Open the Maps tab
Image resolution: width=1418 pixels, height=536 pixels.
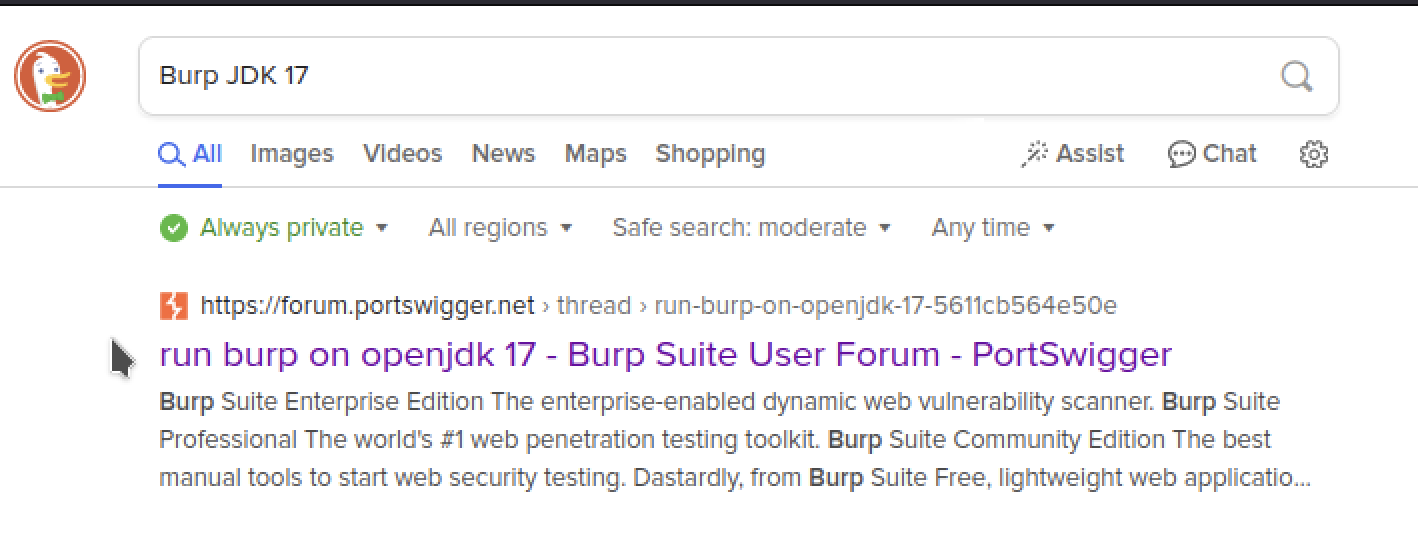click(x=595, y=154)
